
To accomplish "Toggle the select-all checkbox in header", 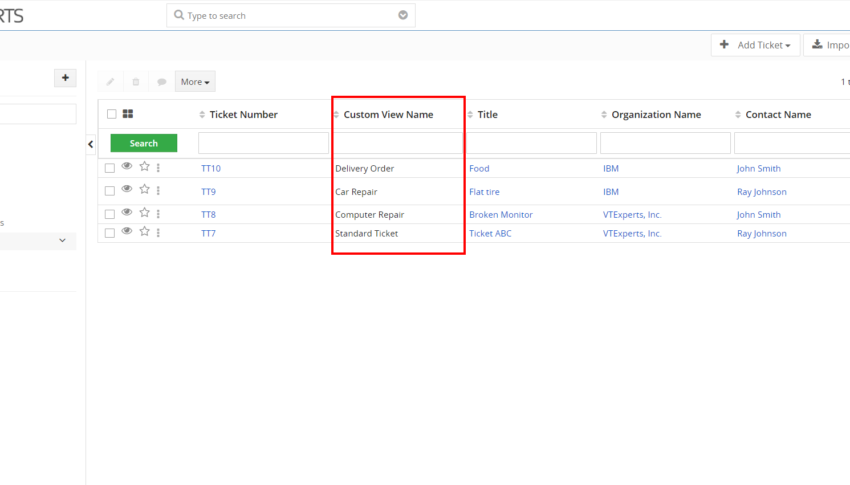I will point(112,114).
